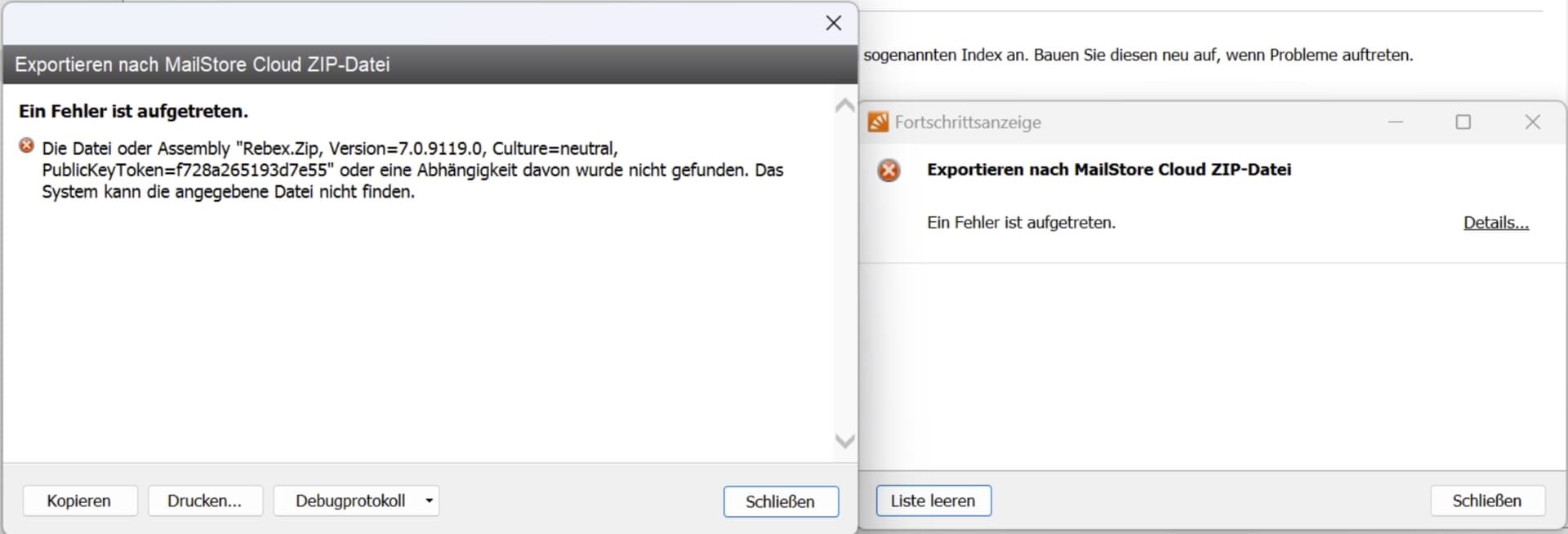Open the Details... link for the failed export
This screenshot has width=1568, height=534.
(x=1495, y=223)
